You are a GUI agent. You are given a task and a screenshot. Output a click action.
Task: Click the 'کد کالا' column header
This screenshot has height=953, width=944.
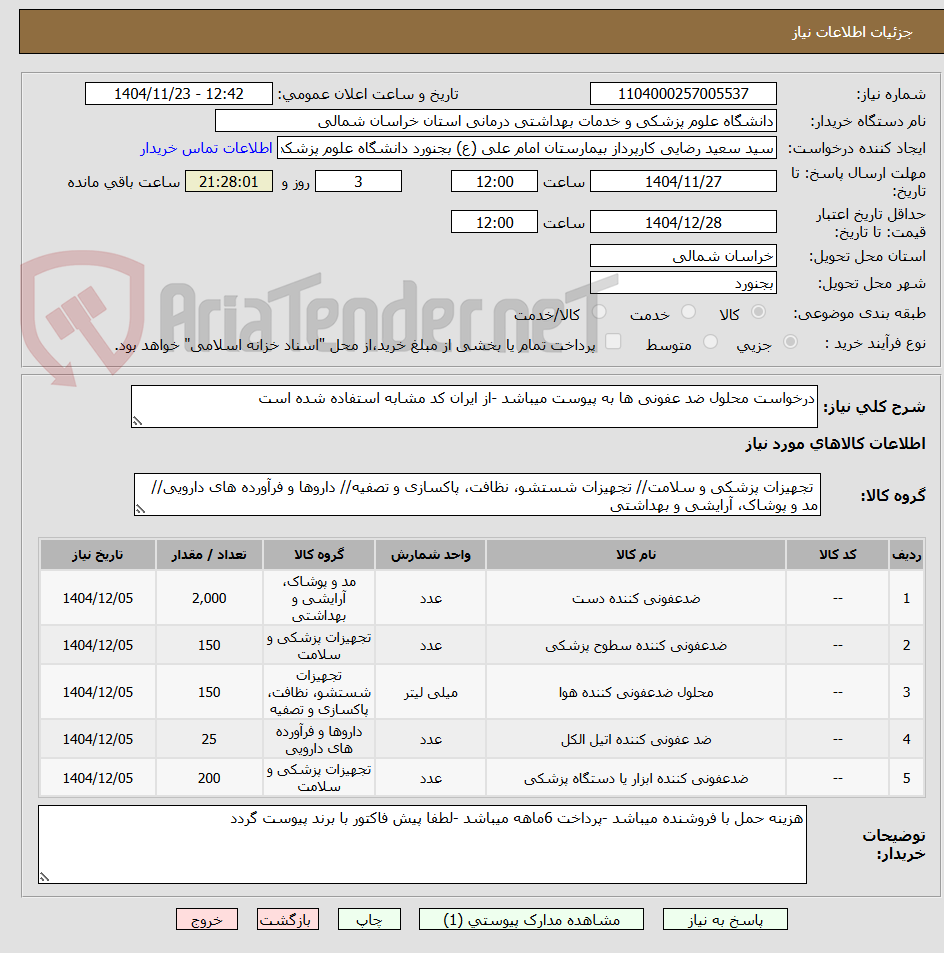coord(838,555)
